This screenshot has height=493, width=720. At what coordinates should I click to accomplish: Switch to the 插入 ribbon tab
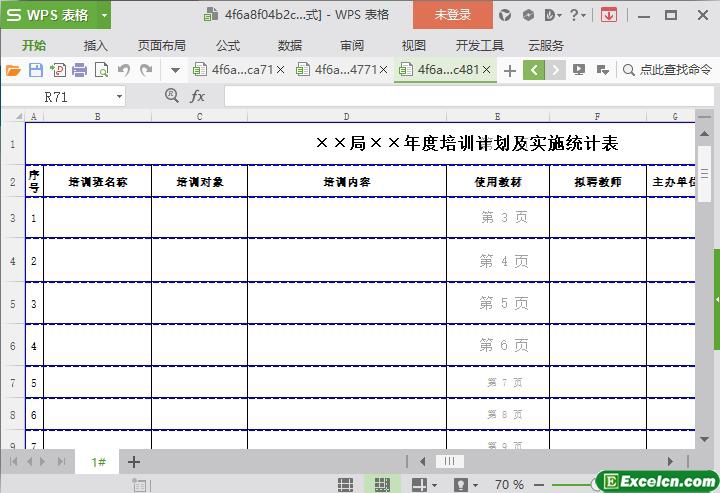point(96,45)
